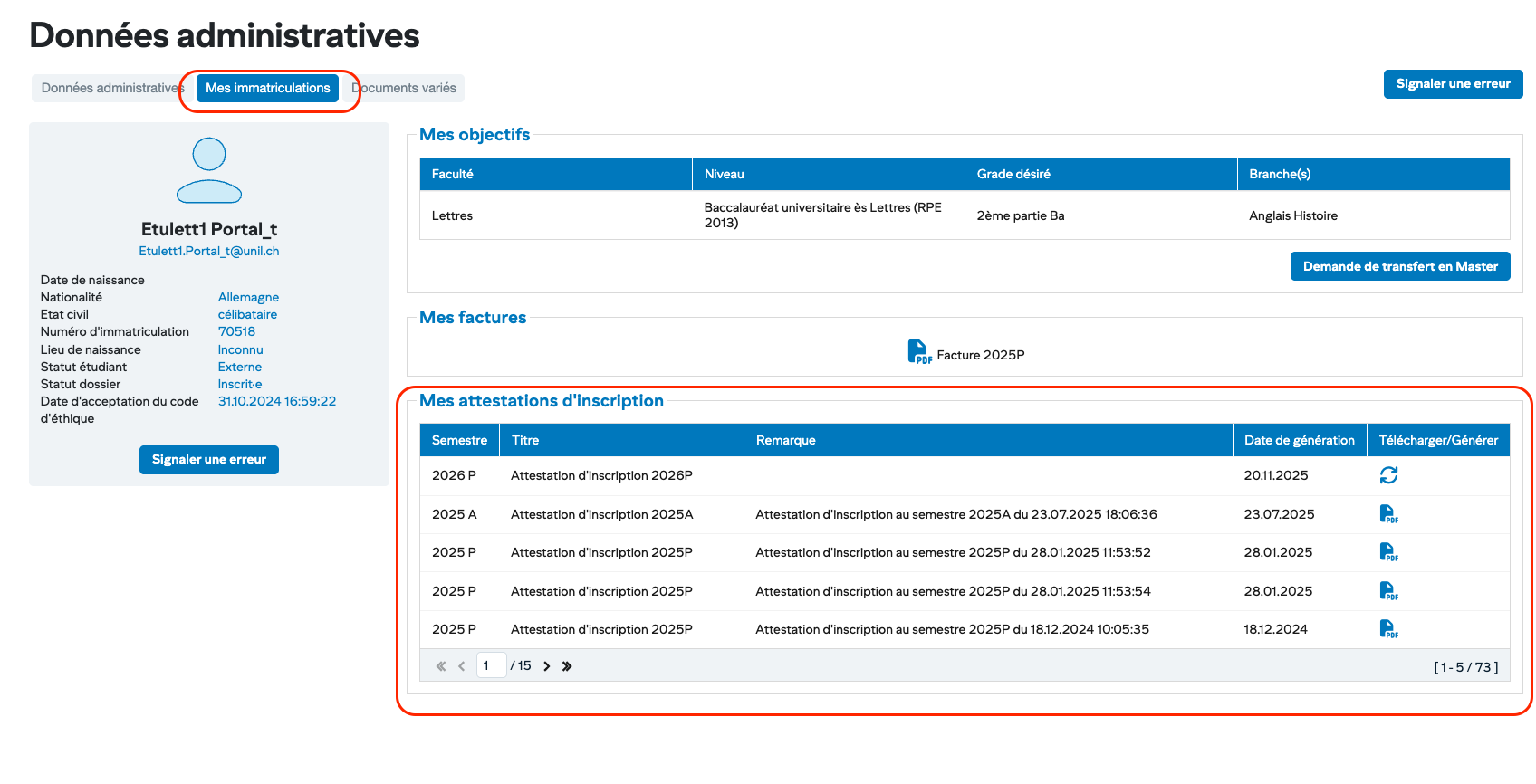The height and width of the screenshot is (784, 1536).
Task: Open the Etulett1 email address link
Action: point(209,251)
